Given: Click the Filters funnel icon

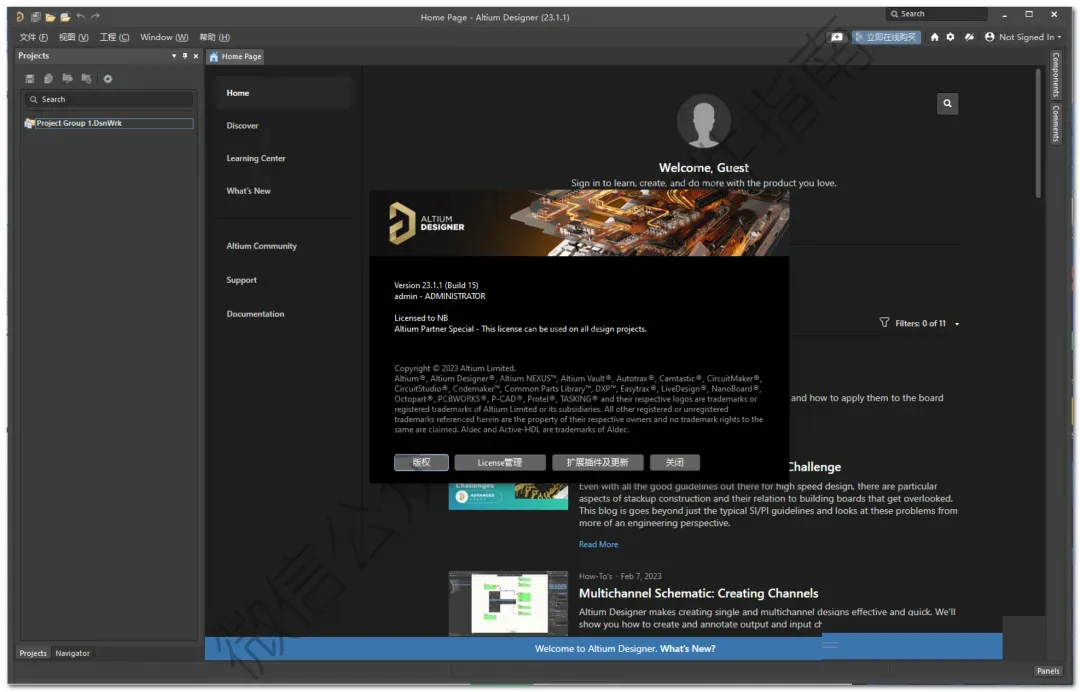Looking at the screenshot, I should click(884, 322).
